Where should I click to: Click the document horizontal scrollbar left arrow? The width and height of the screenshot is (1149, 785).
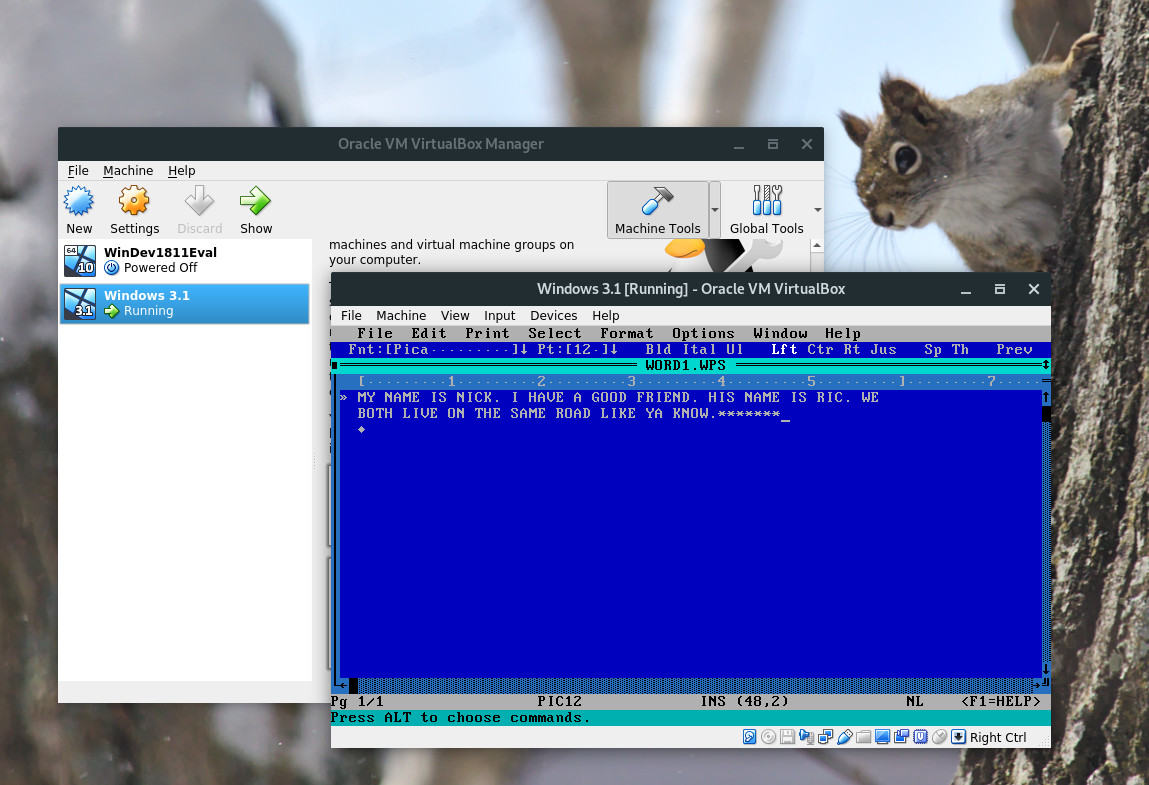coord(344,685)
